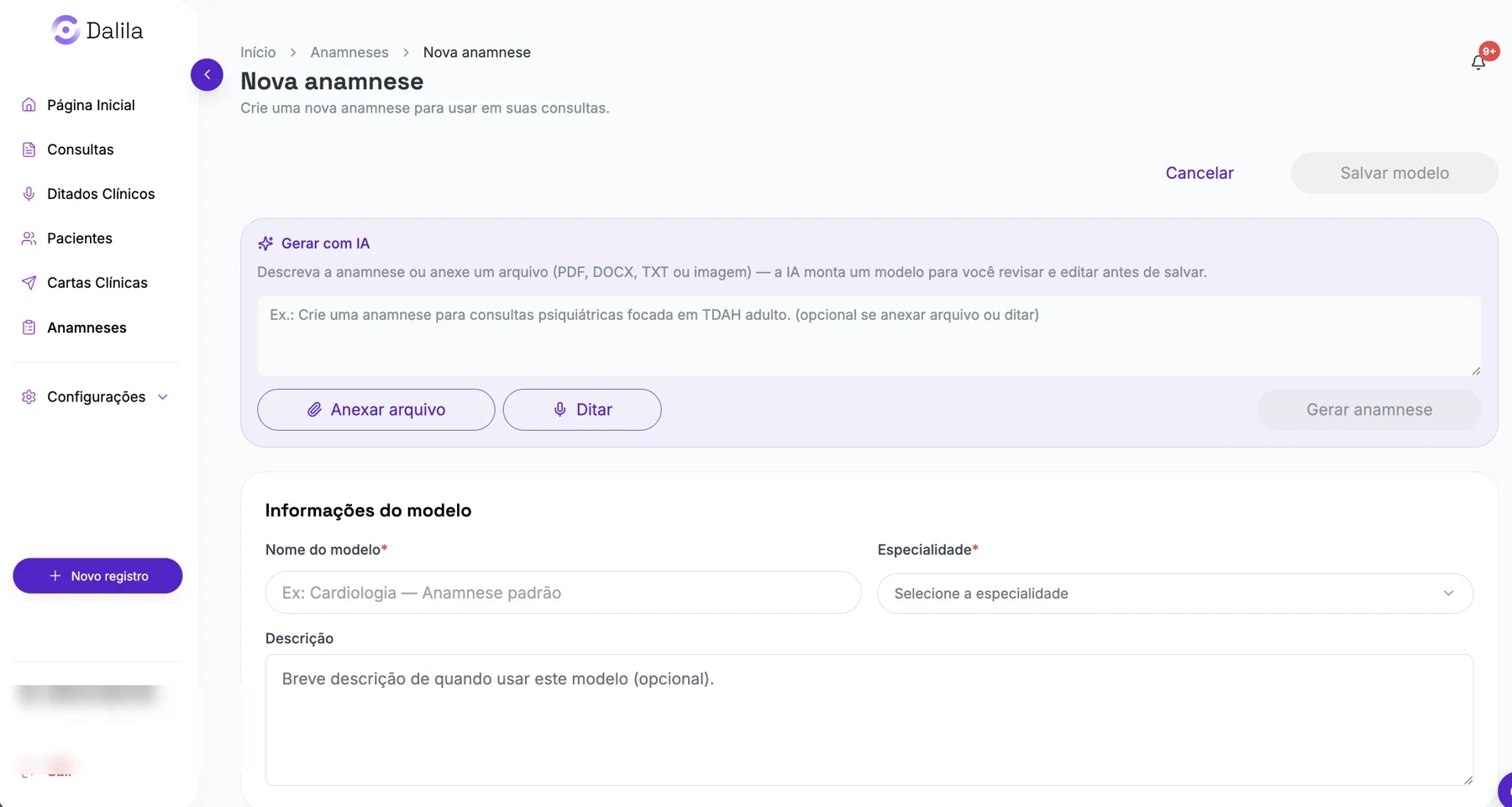Click the Anexar arquivo button
This screenshot has height=807, width=1512.
[376, 410]
